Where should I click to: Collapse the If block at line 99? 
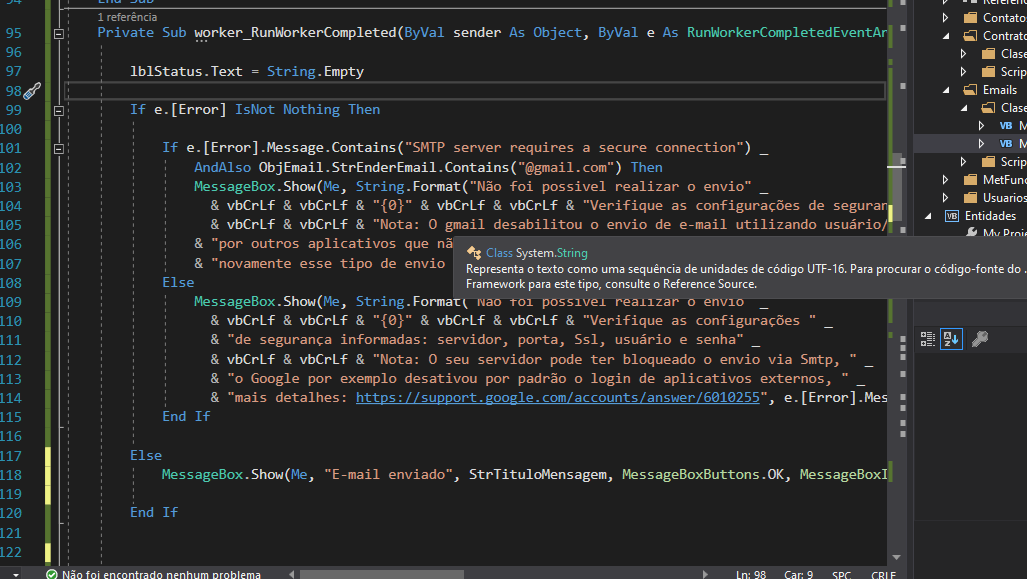[x=58, y=111]
